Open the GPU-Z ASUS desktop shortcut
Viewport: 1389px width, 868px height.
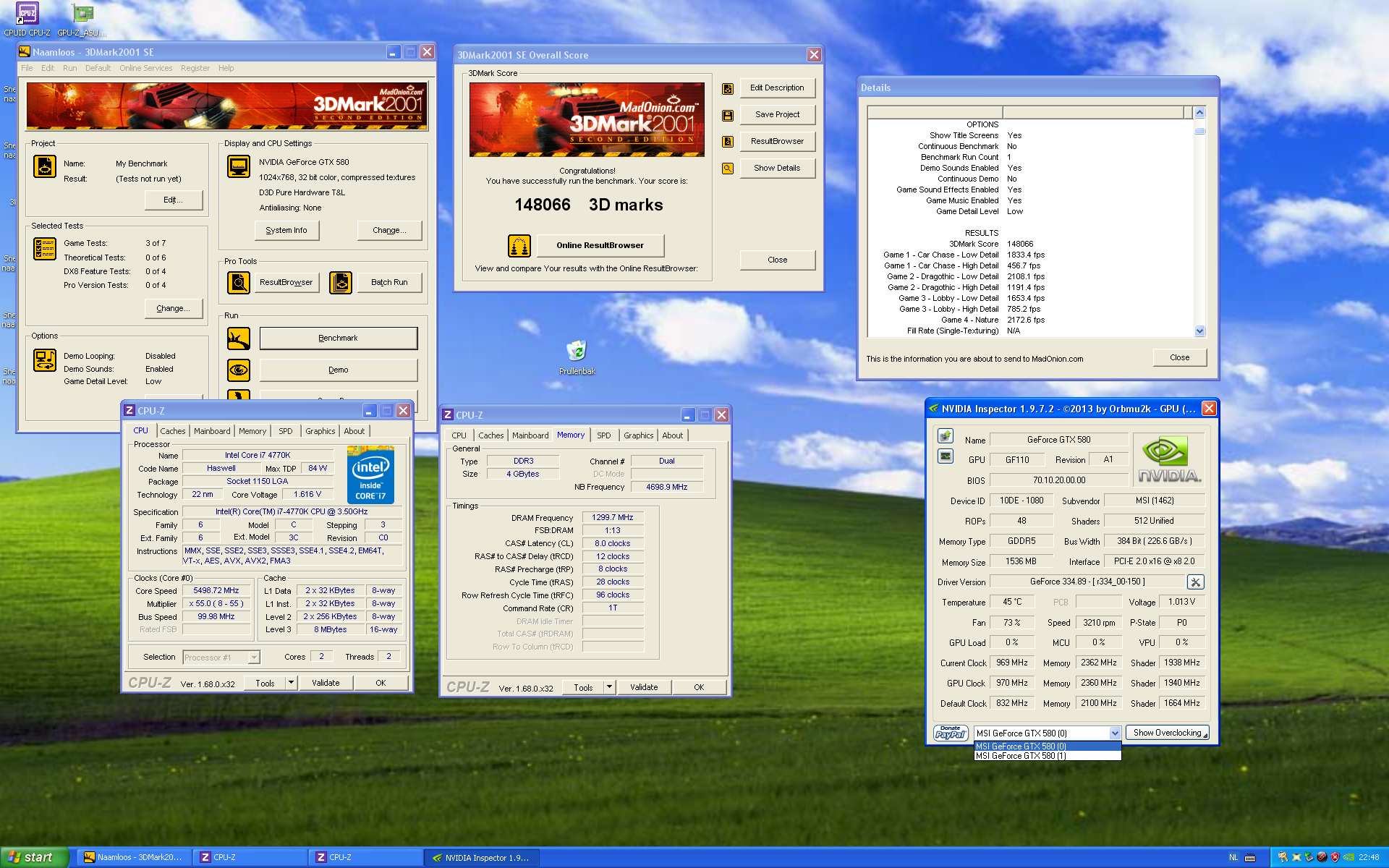[x=82, y=19]
